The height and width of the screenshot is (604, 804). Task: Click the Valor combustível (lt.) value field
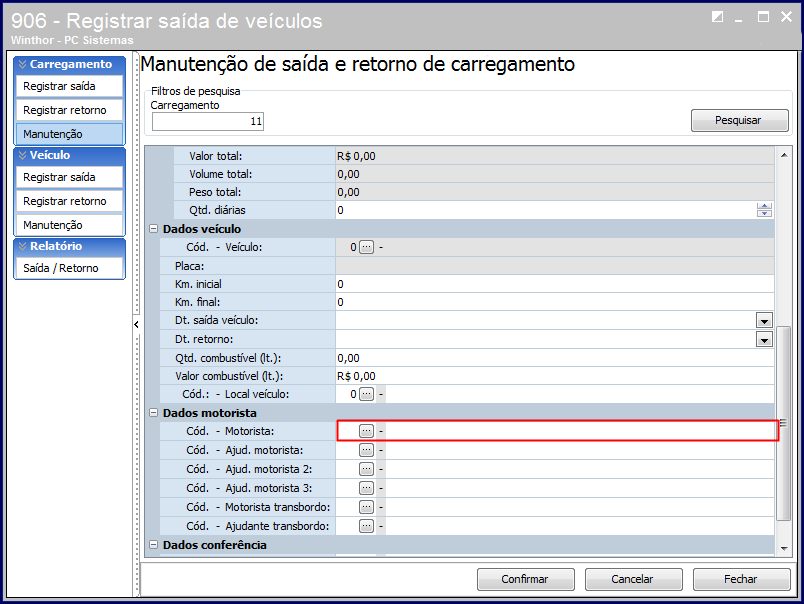click(554, 376)
